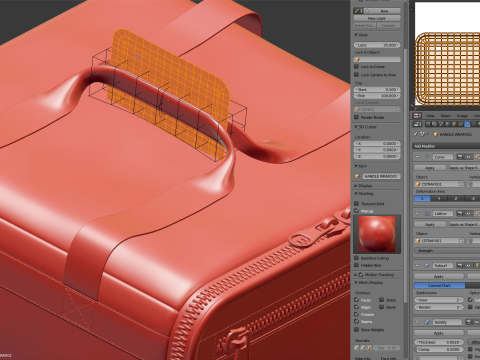Select Z deformation axis
Image resolution: width=480 pixels, height=360 pixels.
456,198
